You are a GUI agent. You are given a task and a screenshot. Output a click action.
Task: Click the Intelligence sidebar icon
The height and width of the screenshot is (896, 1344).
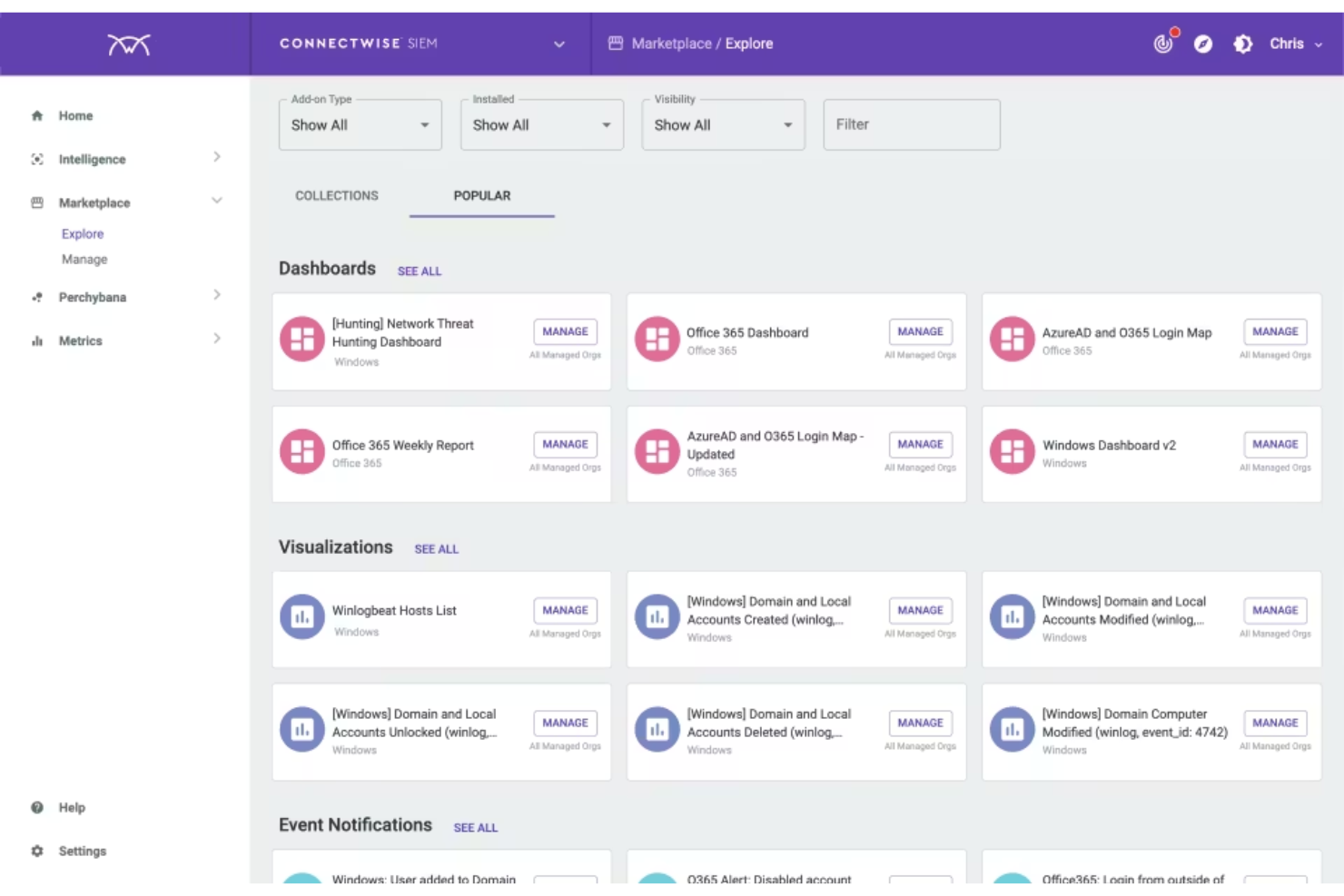(x=37, y=159)
